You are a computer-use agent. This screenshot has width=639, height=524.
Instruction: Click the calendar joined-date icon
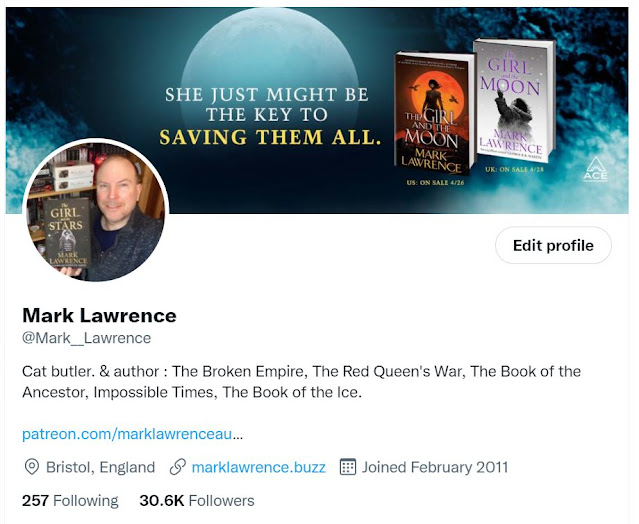348,467
